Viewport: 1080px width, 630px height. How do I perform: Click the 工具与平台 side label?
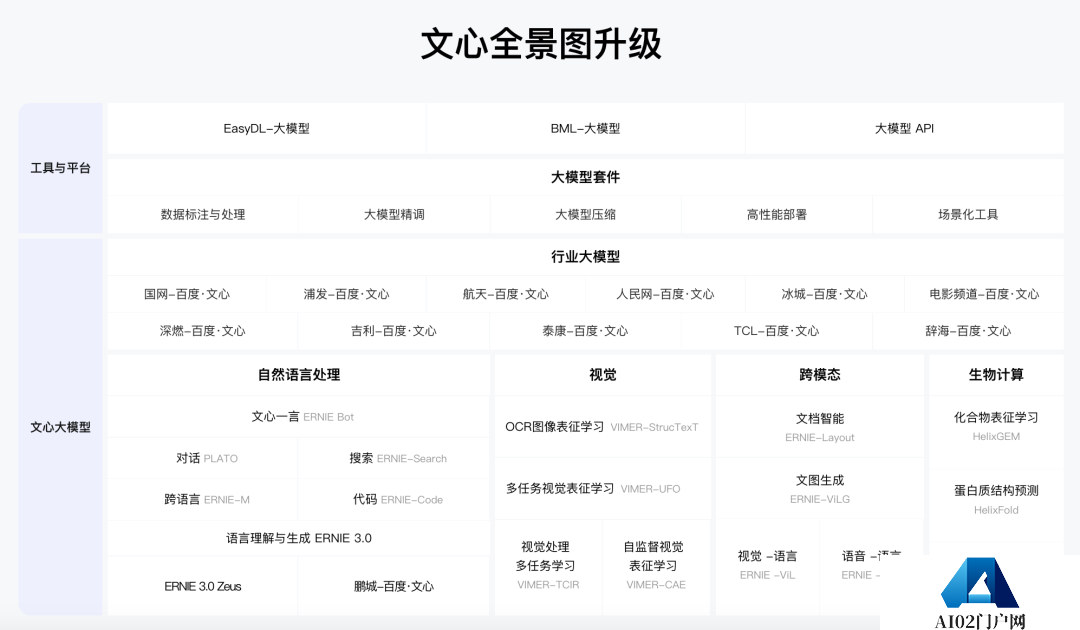click(x=61, y=168)
